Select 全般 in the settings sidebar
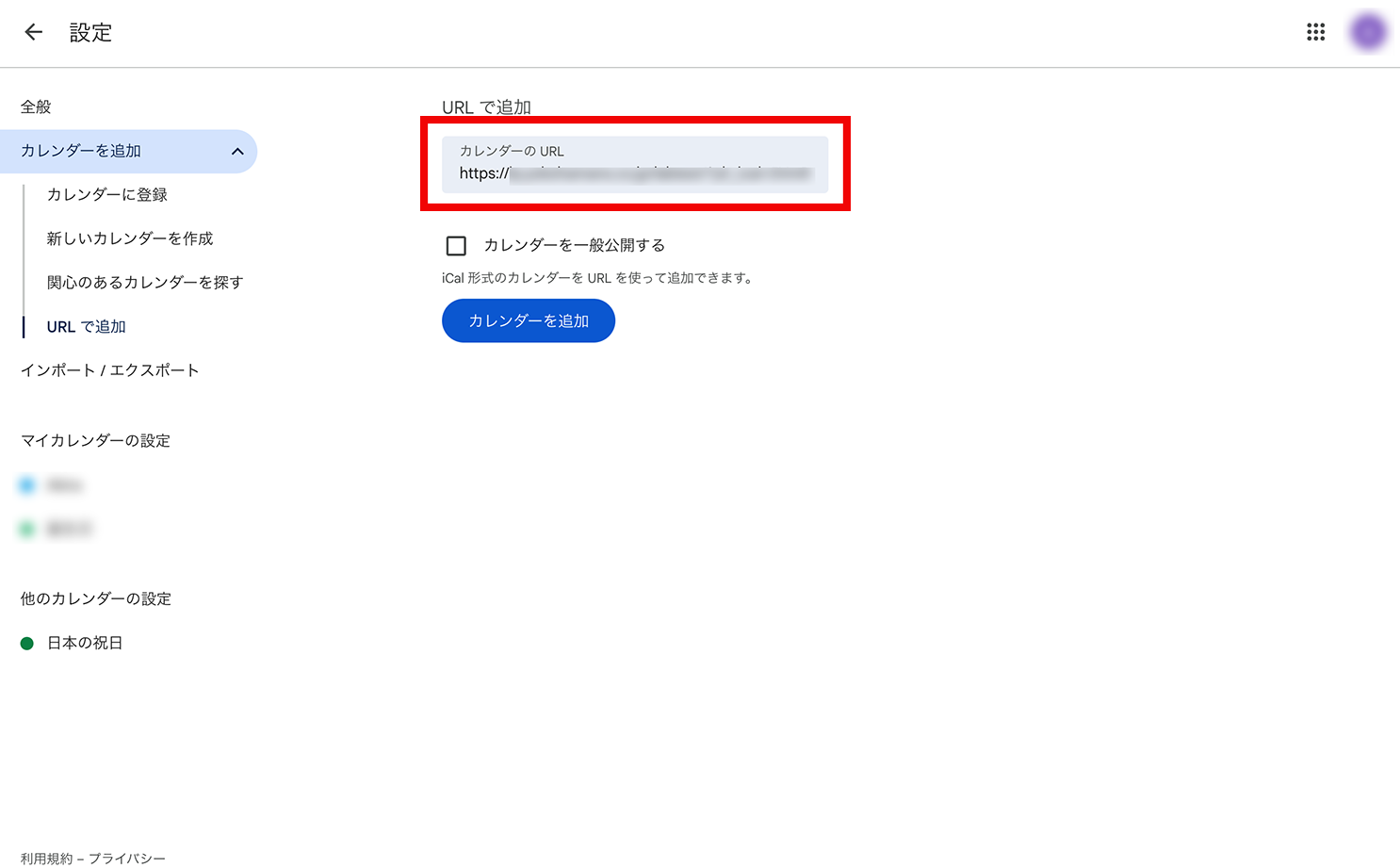The width and height of the screenshot is (1400, 868). tap(37, 107)
